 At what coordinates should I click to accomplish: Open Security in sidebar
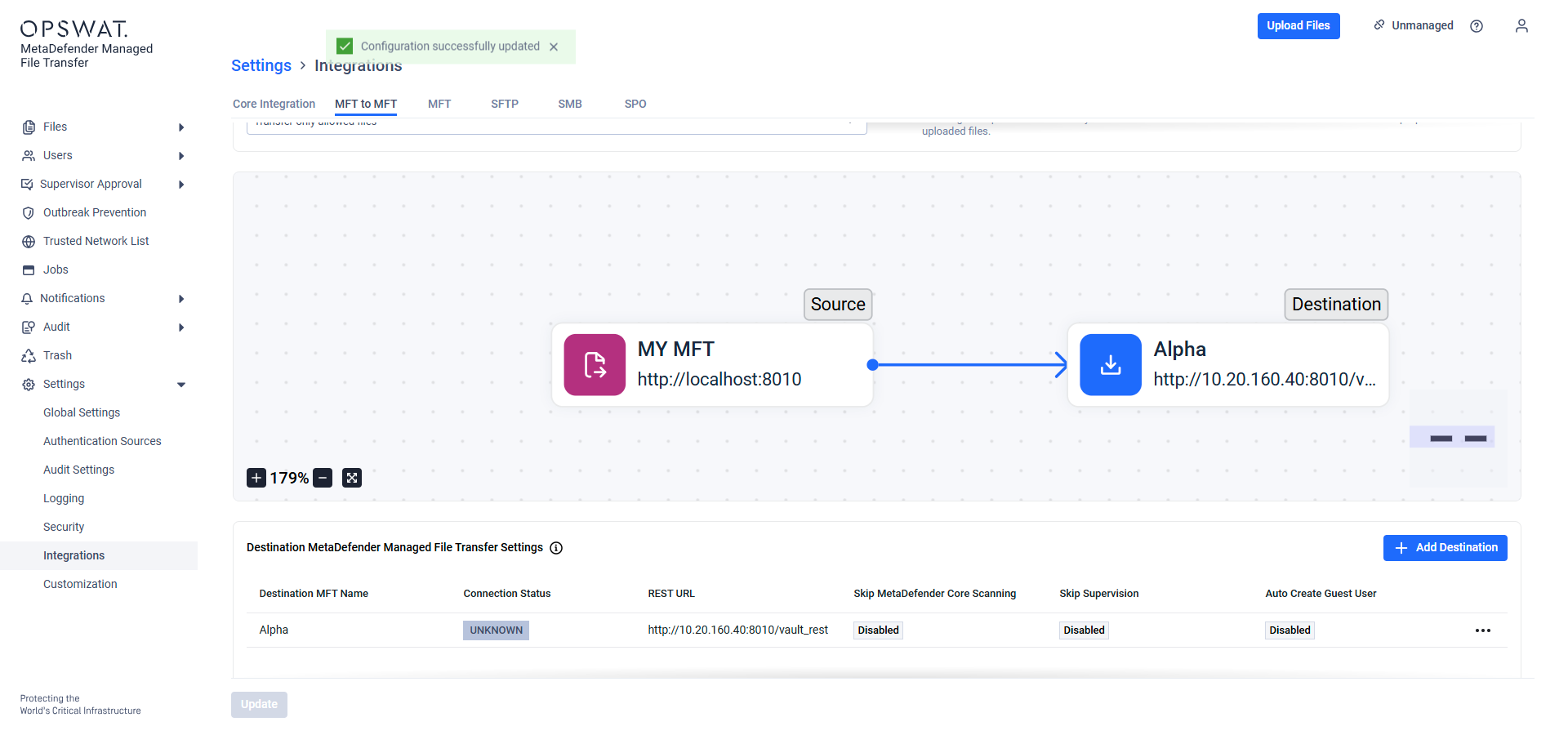pos(64,528)
